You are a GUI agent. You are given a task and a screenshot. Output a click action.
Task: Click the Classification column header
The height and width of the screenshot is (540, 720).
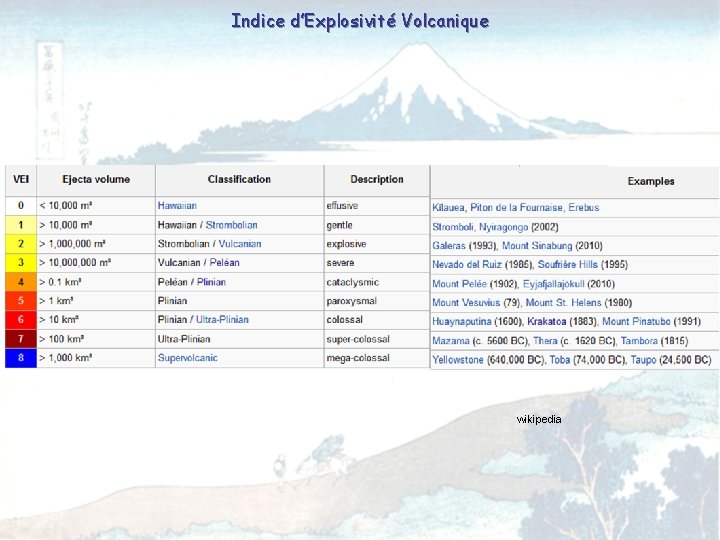pyautogui.click(x=239, y=180)
